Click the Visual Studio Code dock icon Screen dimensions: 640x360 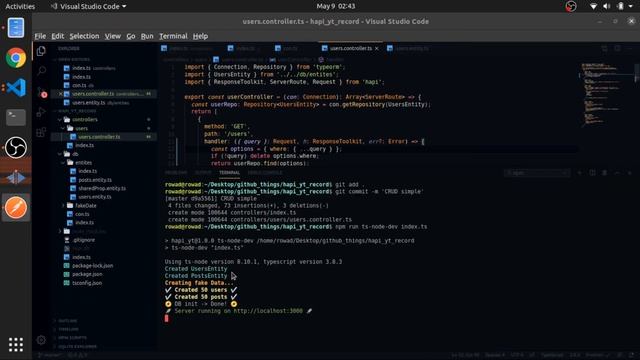tap(16, 88)
